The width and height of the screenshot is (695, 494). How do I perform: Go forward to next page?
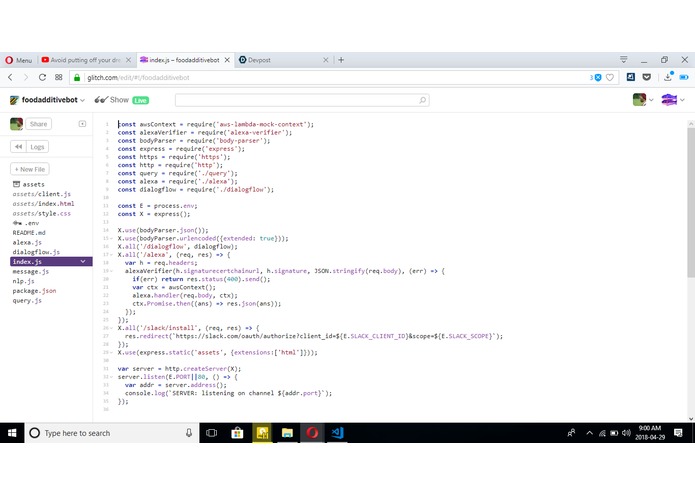click(x=26, y=78)
